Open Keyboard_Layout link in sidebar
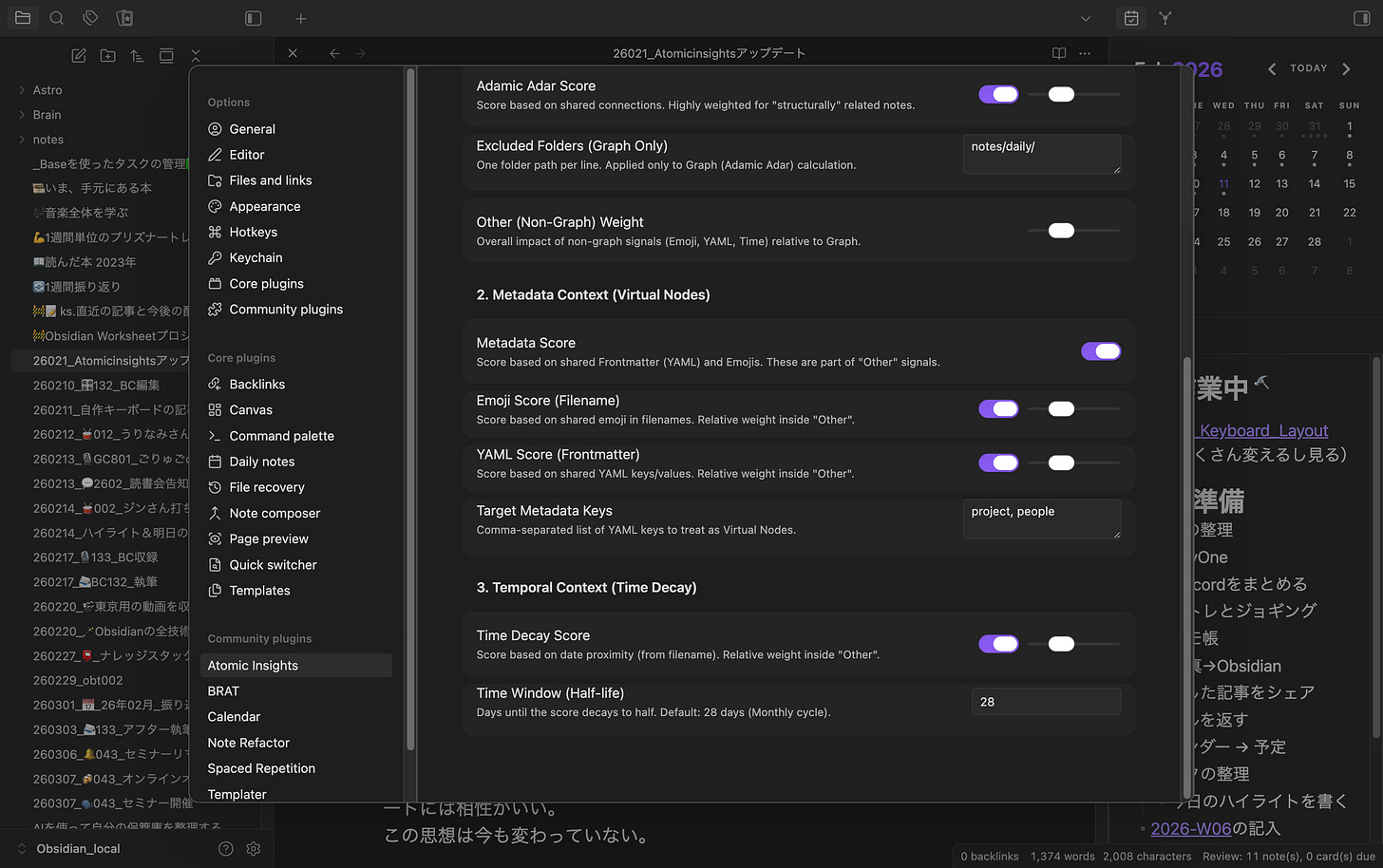The image size is (1383, 868). pos(1260,431)
